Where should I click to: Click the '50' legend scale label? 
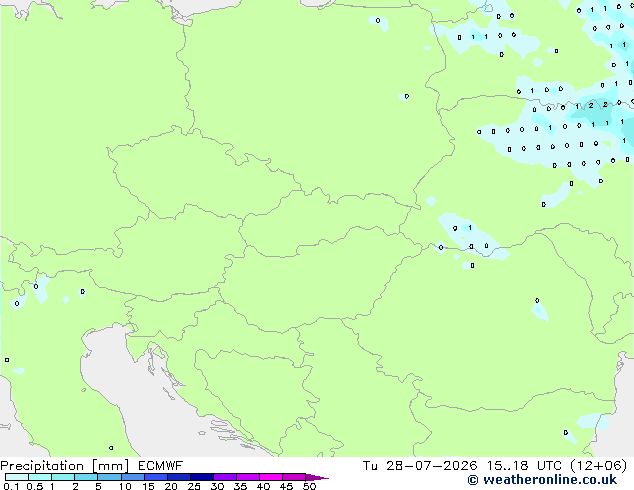[309, 486]
